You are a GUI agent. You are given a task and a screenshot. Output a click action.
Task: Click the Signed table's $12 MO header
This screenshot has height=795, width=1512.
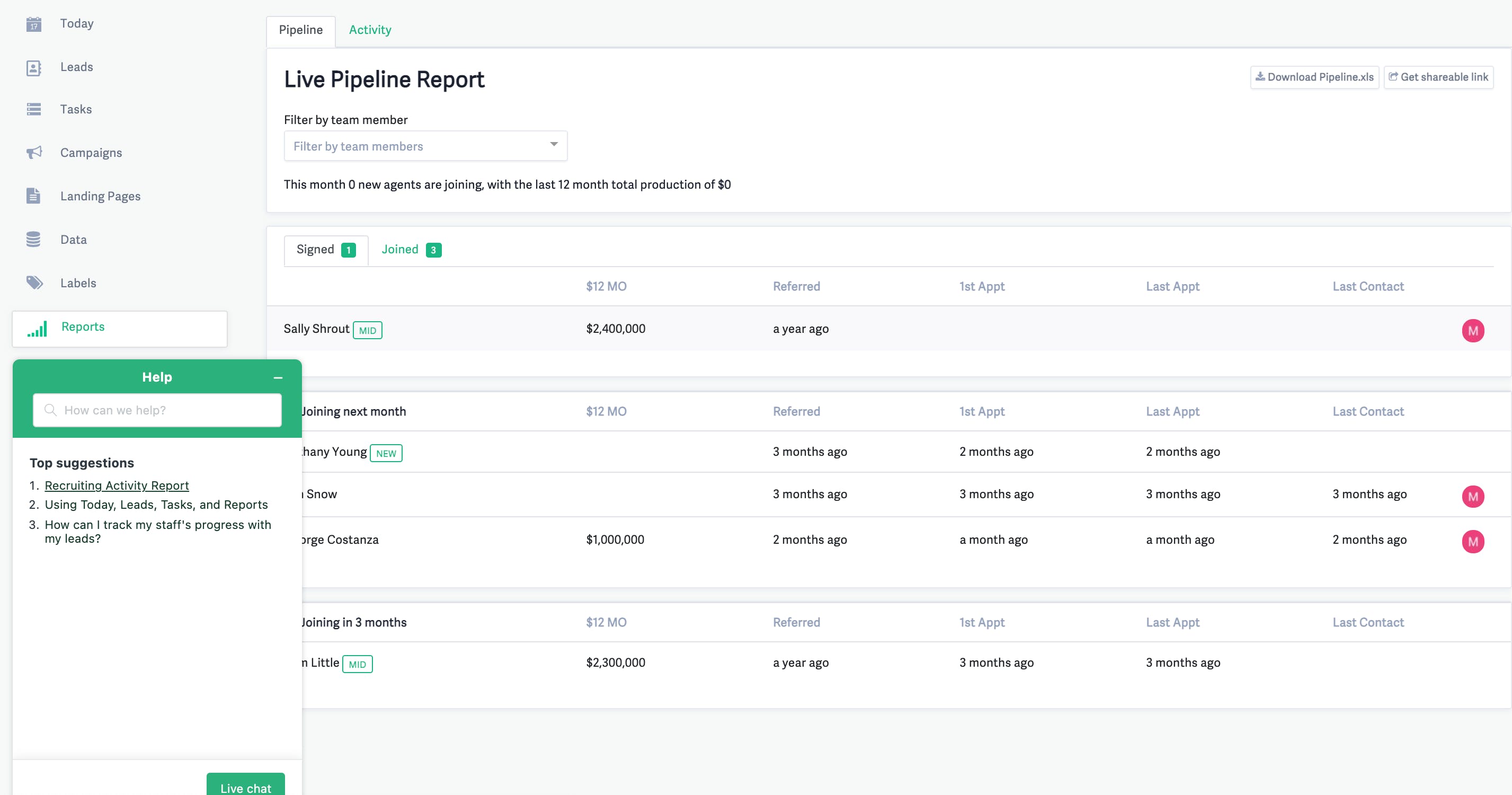(606, 287)
